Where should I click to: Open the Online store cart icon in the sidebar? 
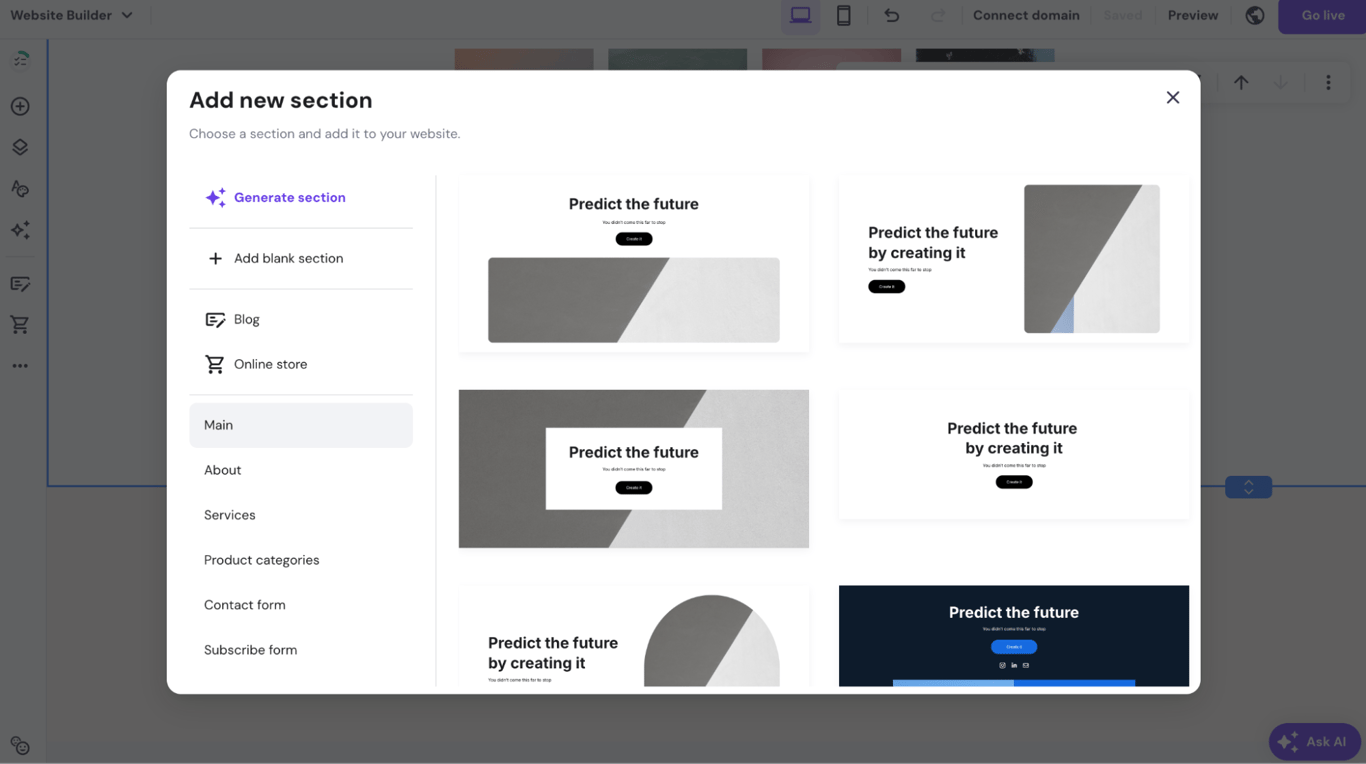[x=20, y=324]
